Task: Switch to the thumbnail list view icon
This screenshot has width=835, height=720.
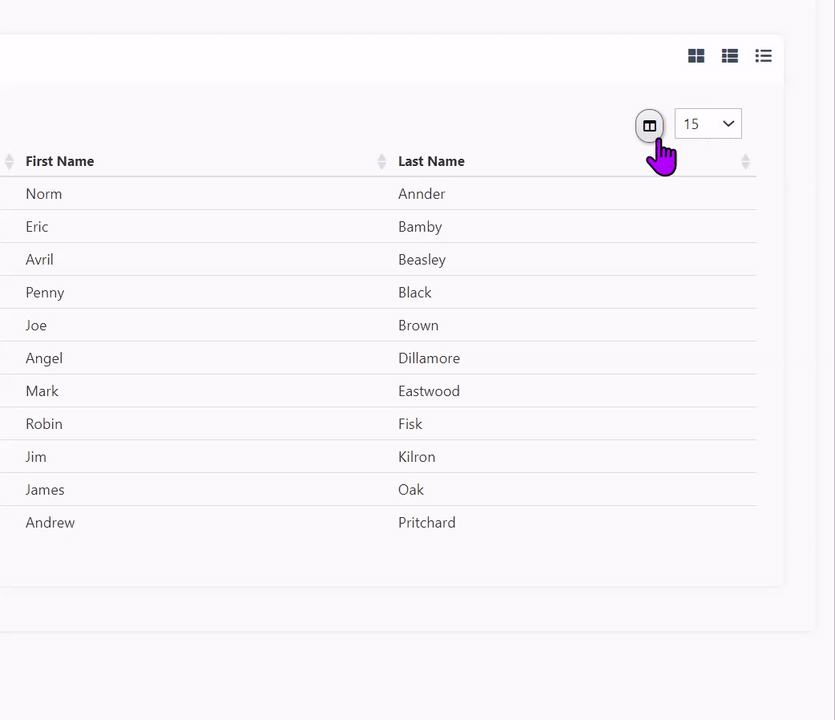Action: [x=730, y=55]
